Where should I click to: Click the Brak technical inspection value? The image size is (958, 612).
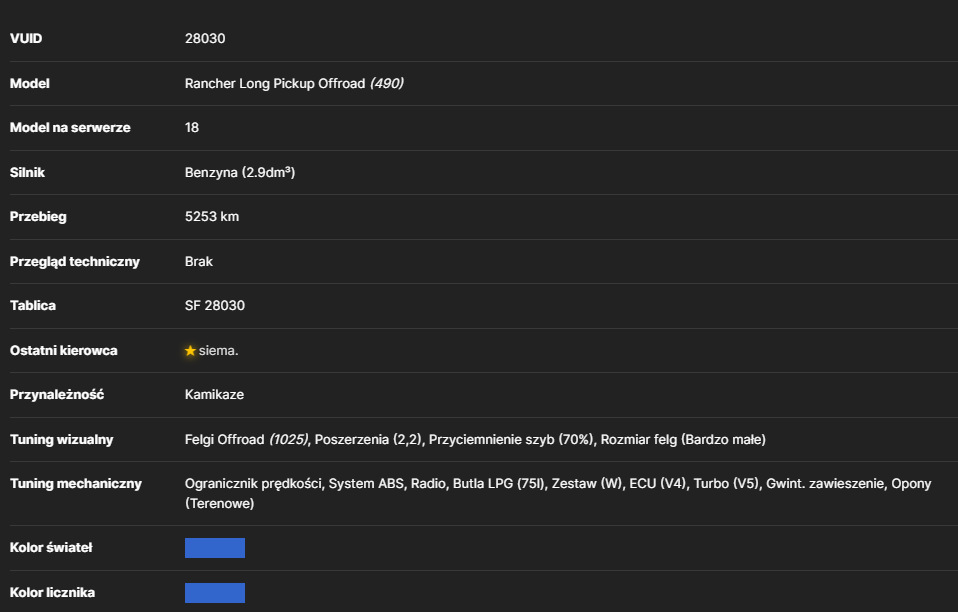[x=199, y=261]
